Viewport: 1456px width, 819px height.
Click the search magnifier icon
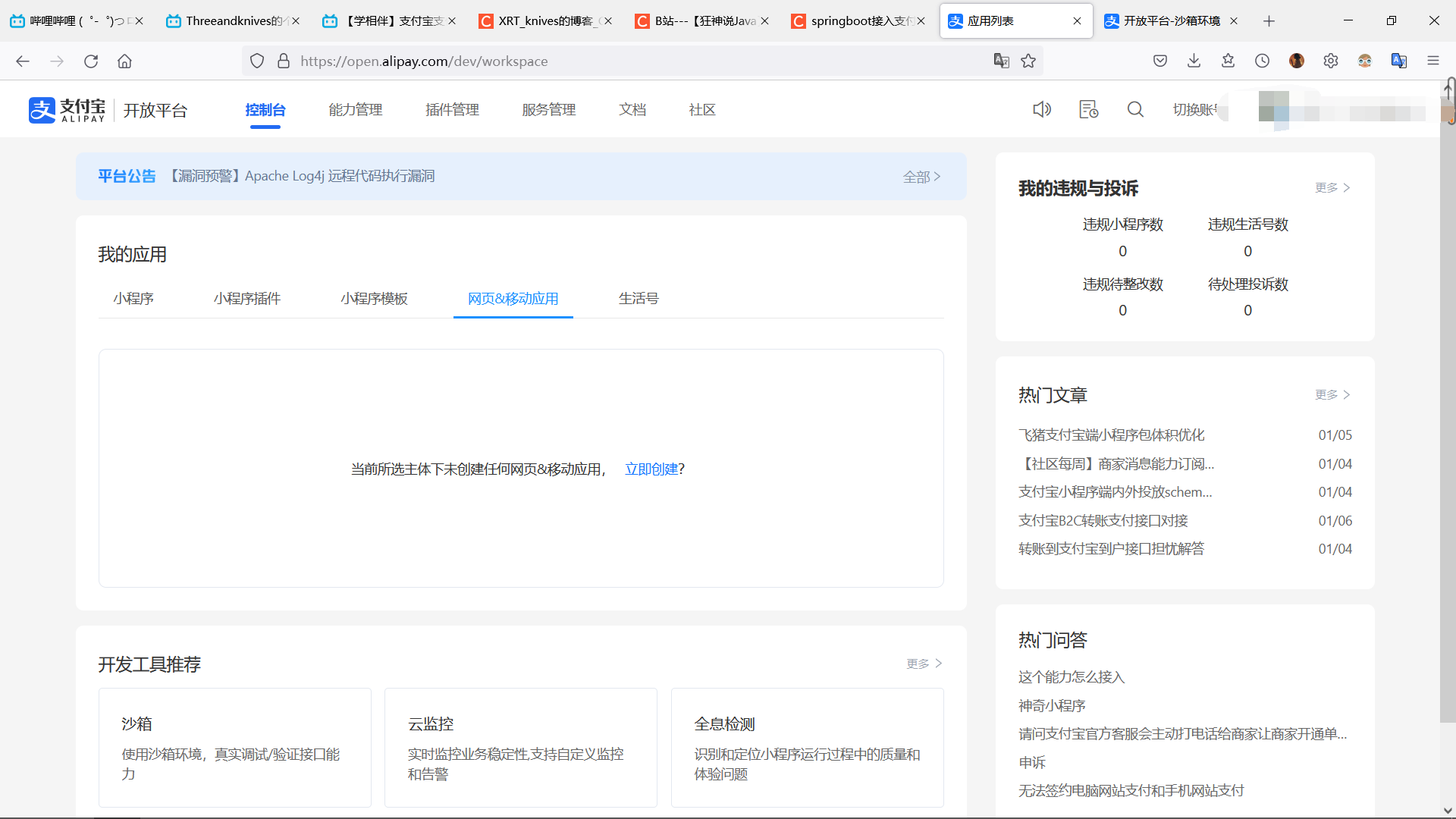(1135, 109)
